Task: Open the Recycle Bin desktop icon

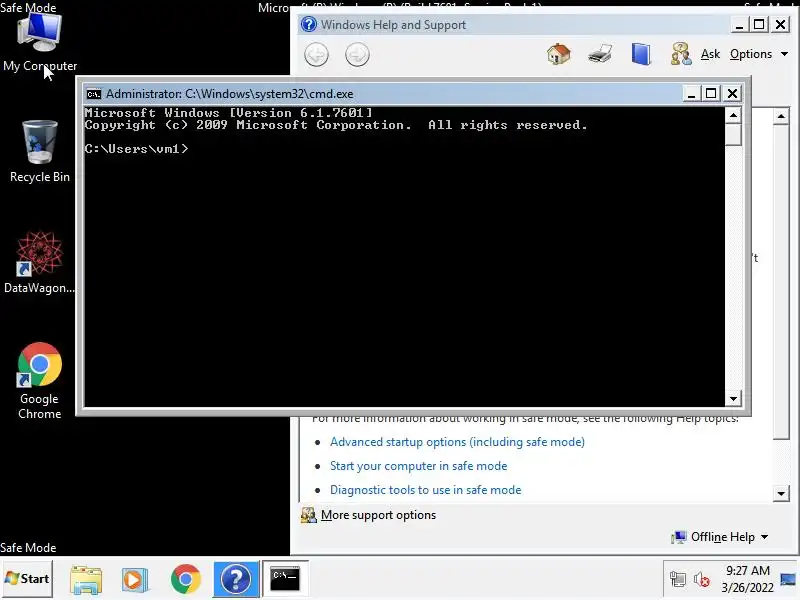Action: (40, 151)
